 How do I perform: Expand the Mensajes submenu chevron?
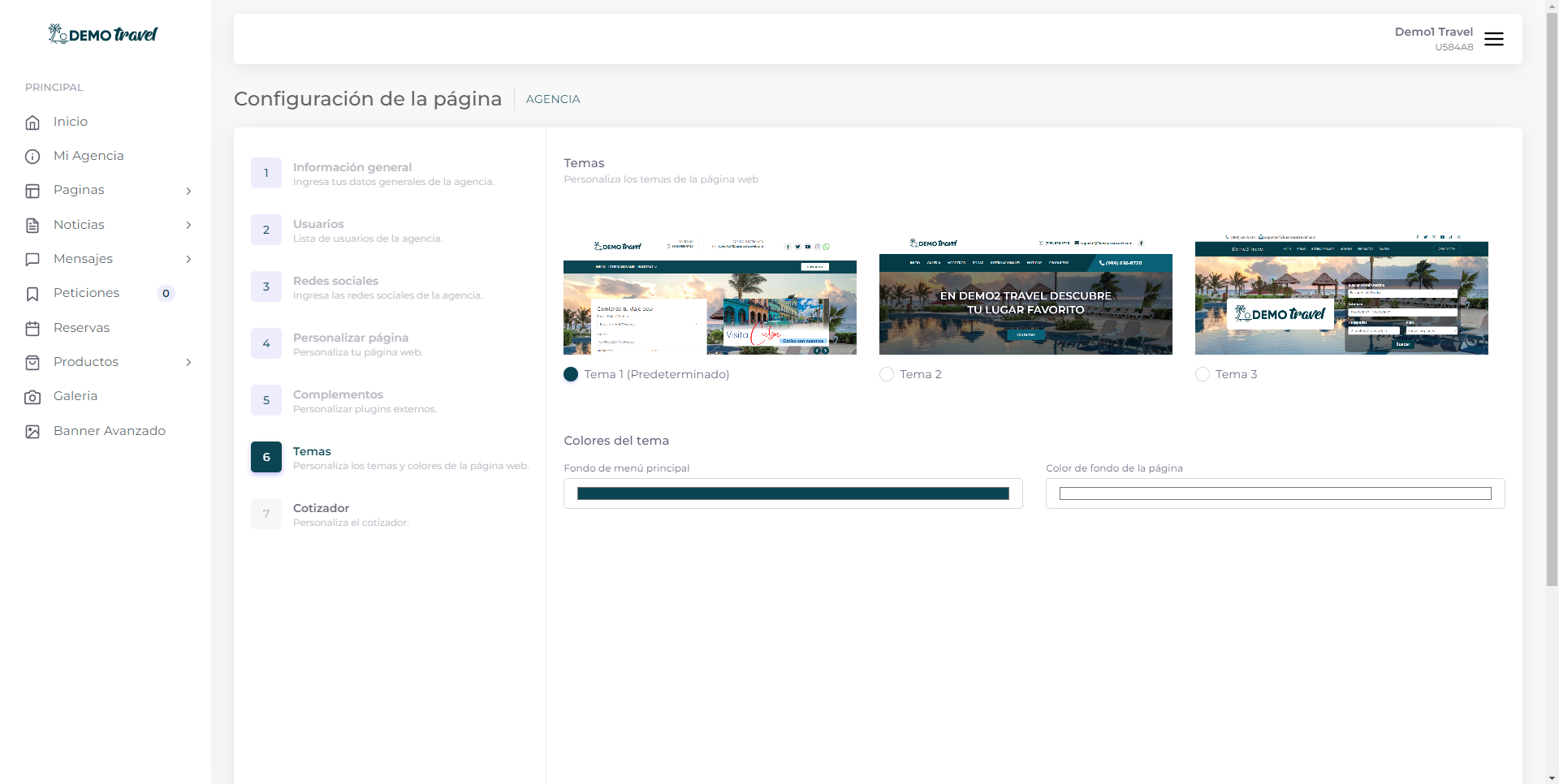pyautogui.click(x=188, y=259)
